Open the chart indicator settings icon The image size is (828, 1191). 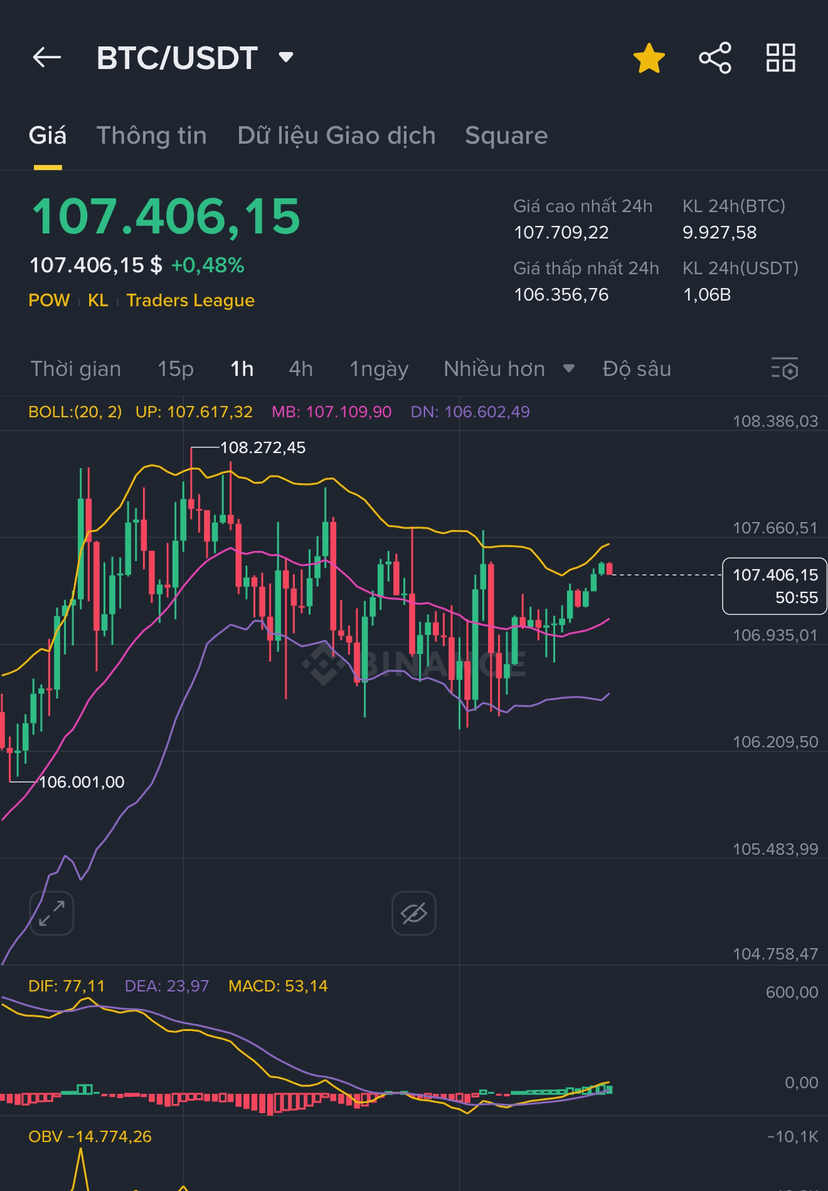(x=784, y=368)
